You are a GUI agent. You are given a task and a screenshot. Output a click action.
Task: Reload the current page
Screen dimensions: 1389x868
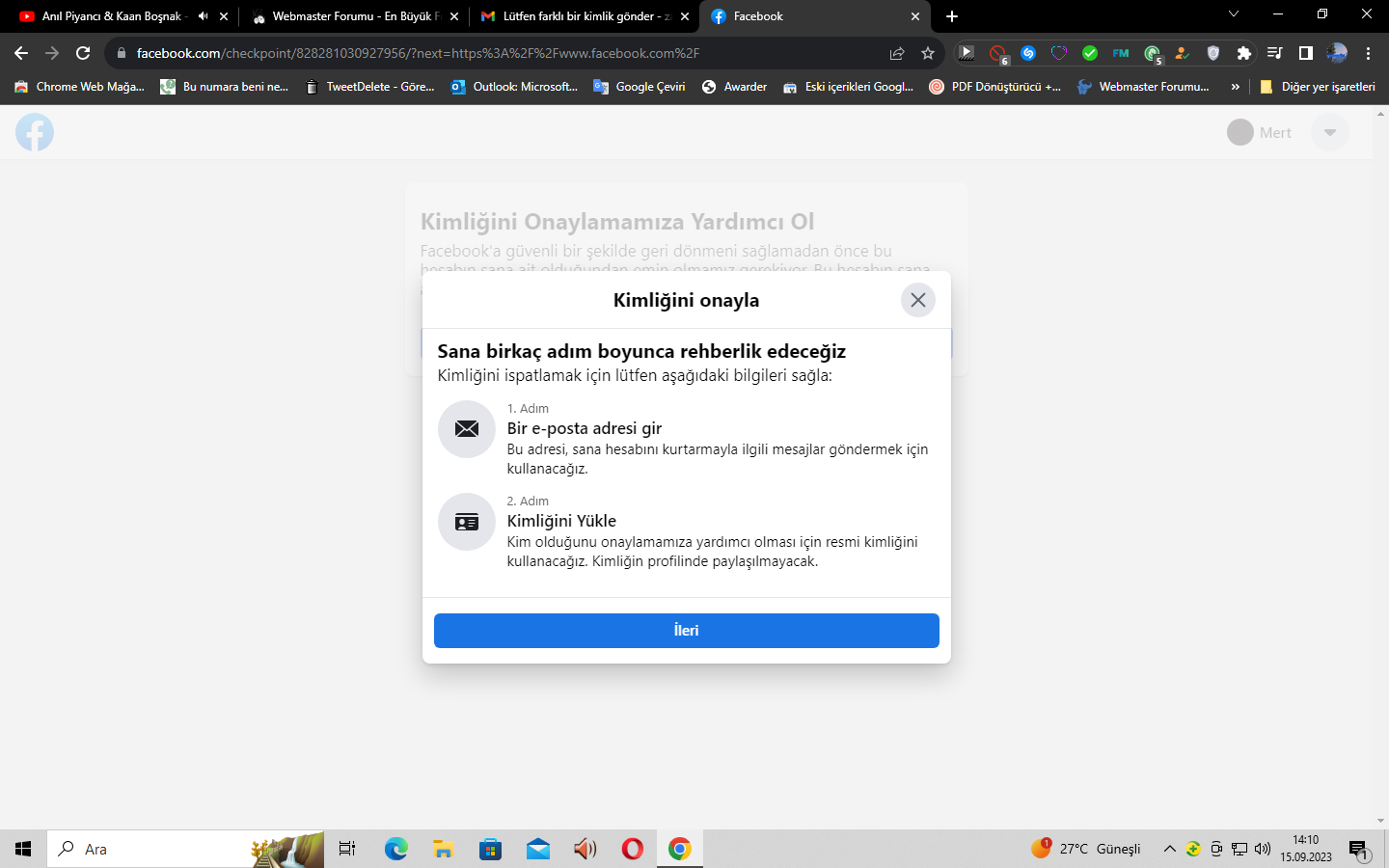click(83, 53)
